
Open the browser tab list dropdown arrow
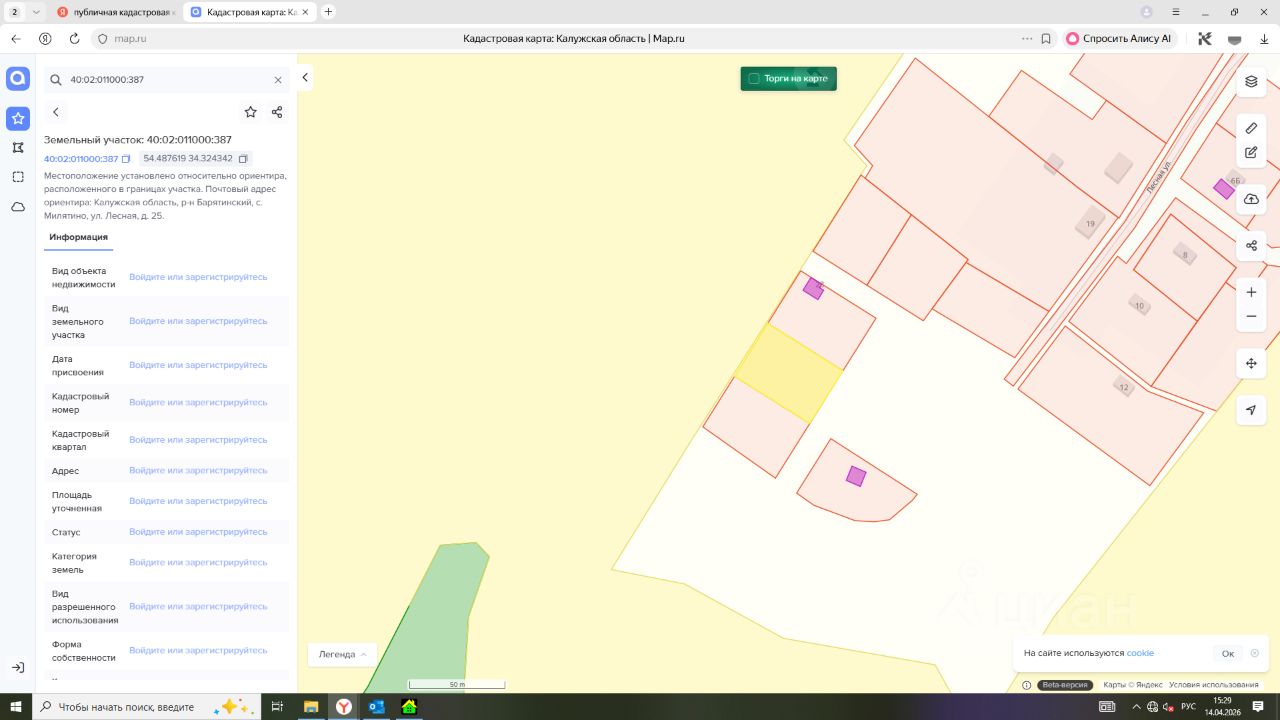coord(37,12)
